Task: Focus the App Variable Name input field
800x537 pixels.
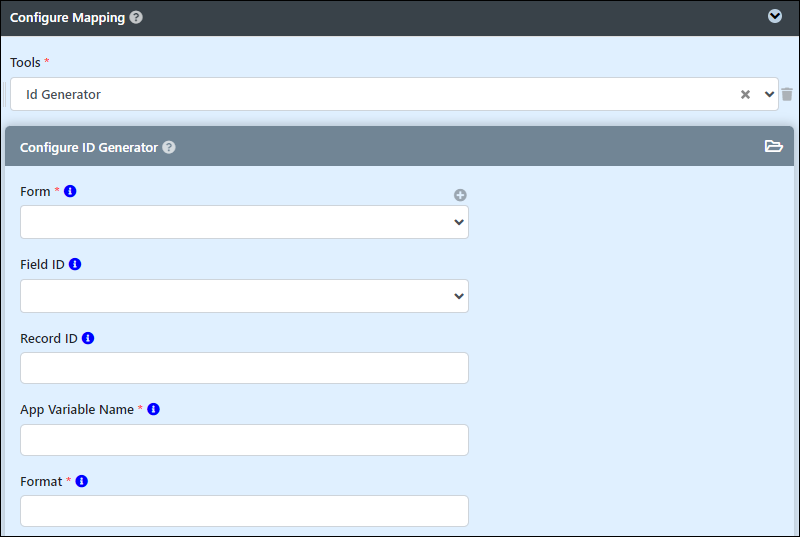Action: pos(244,440)
